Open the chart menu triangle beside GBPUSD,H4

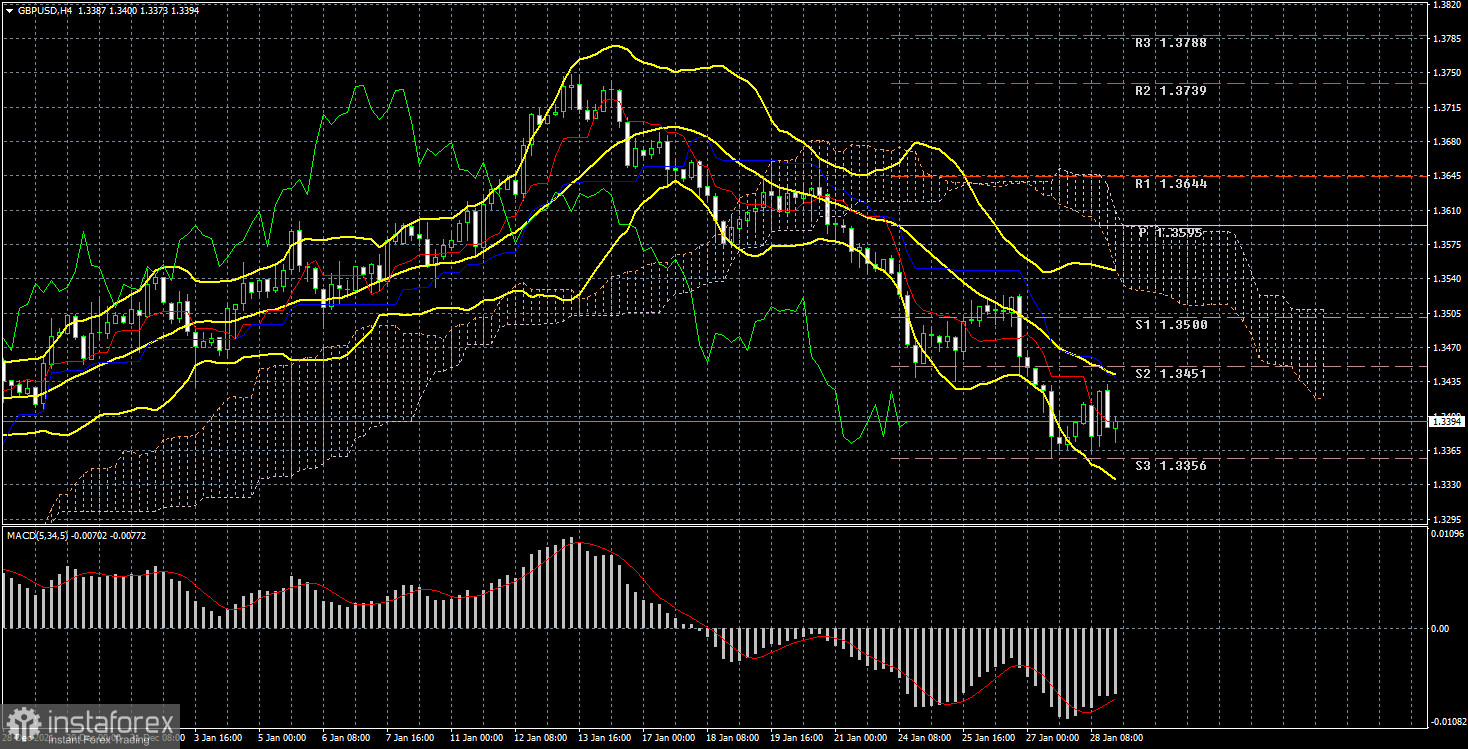[9, 10]
